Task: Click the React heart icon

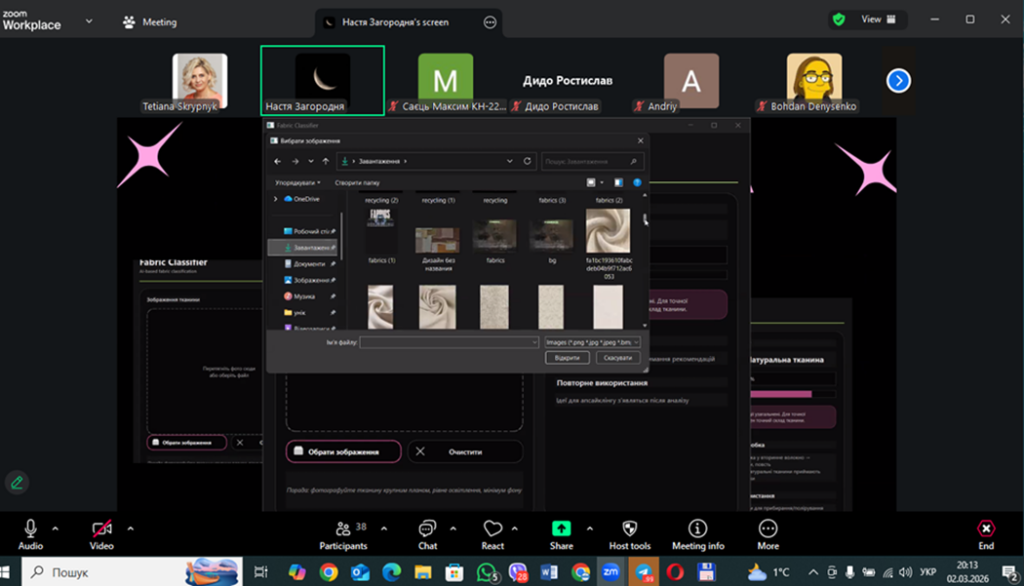Action: (492, 530)
